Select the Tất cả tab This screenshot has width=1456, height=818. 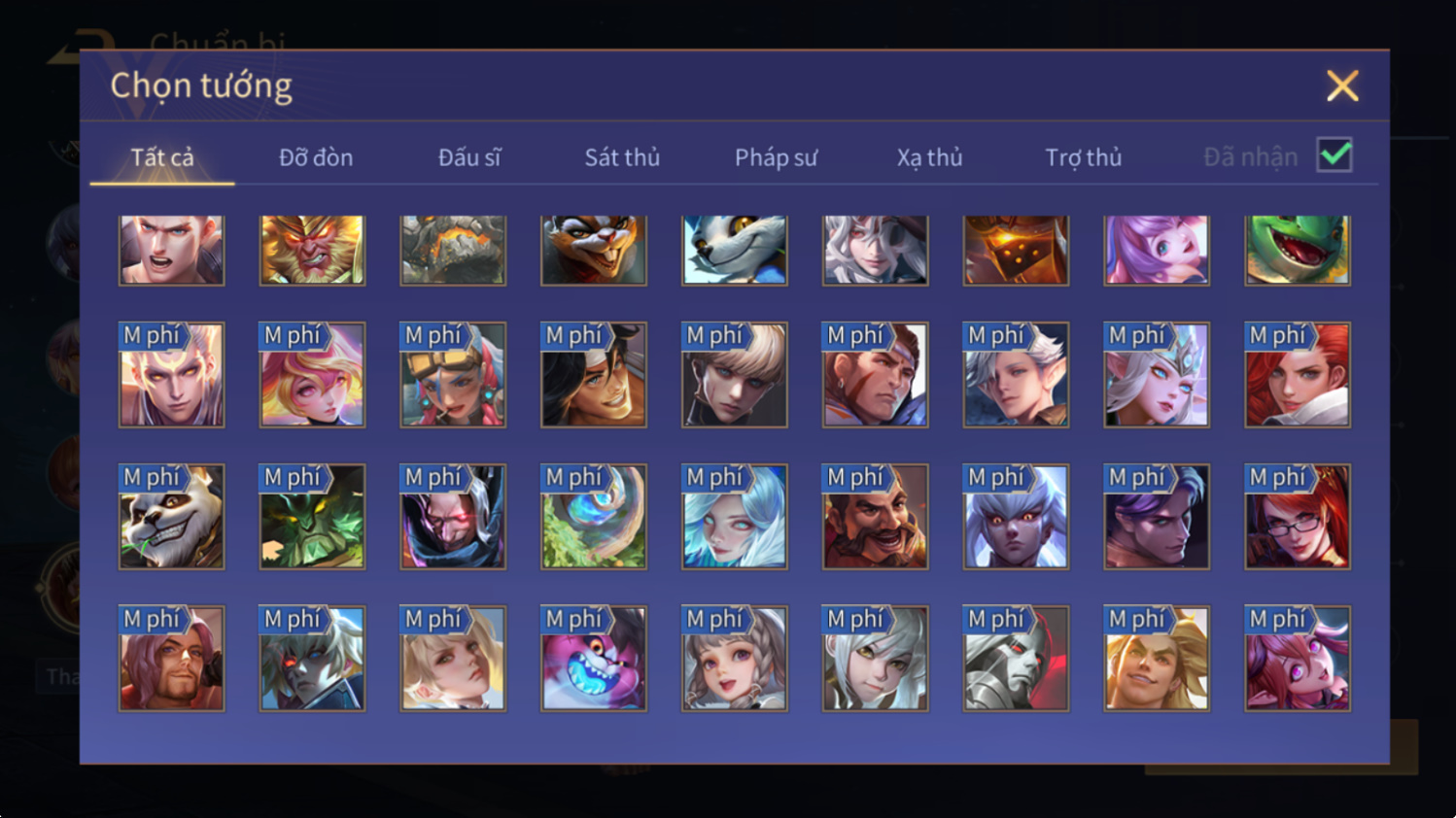pyautogui.click(x=162, y=157)
